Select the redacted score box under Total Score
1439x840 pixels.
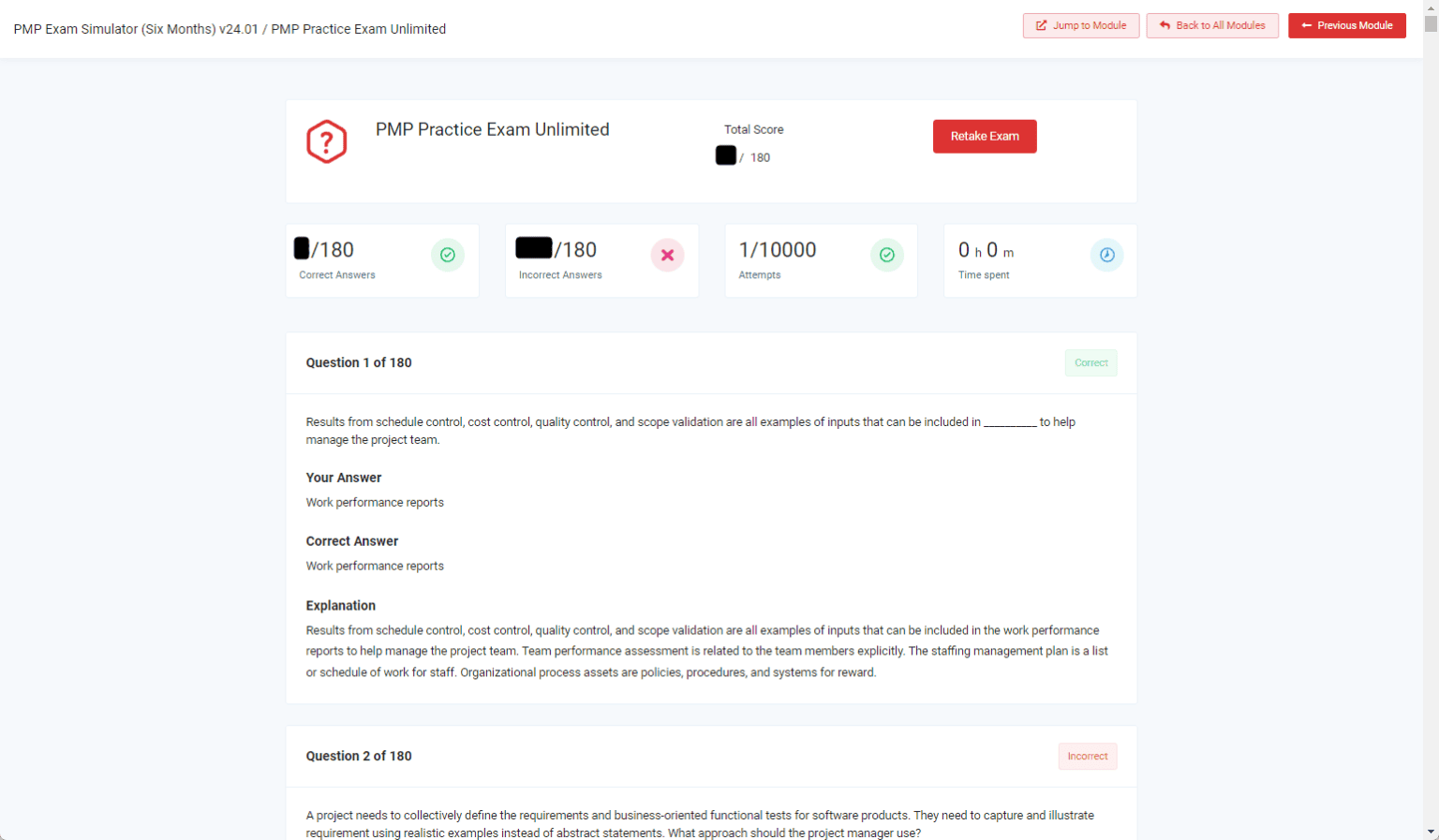(725, 155)
